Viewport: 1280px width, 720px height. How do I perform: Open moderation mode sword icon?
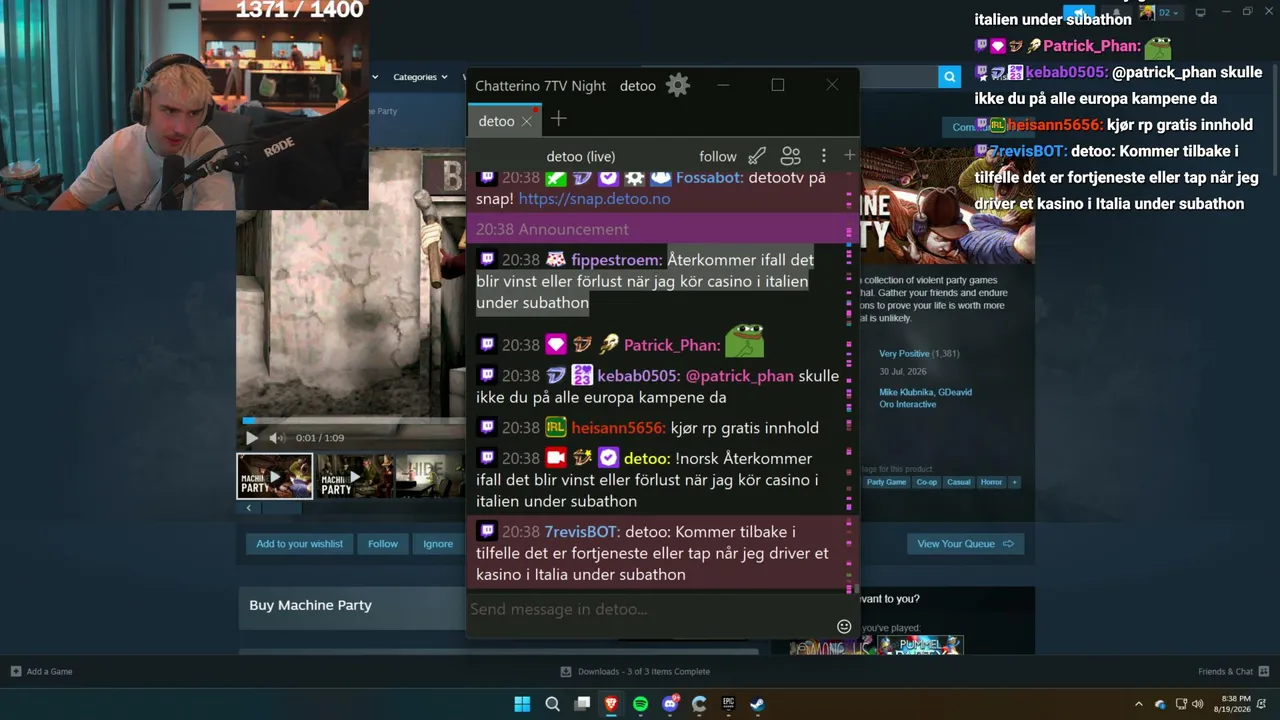[x=757, y=156]
